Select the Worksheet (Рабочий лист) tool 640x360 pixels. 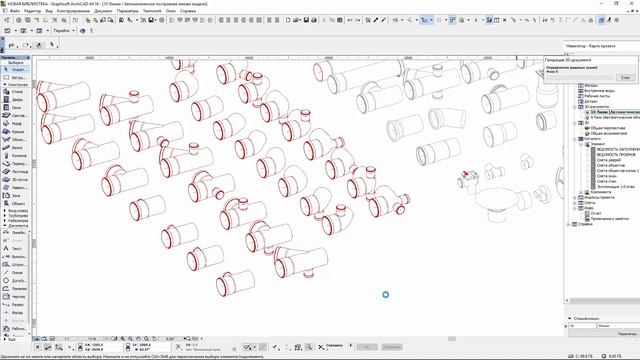pos(15,328)
